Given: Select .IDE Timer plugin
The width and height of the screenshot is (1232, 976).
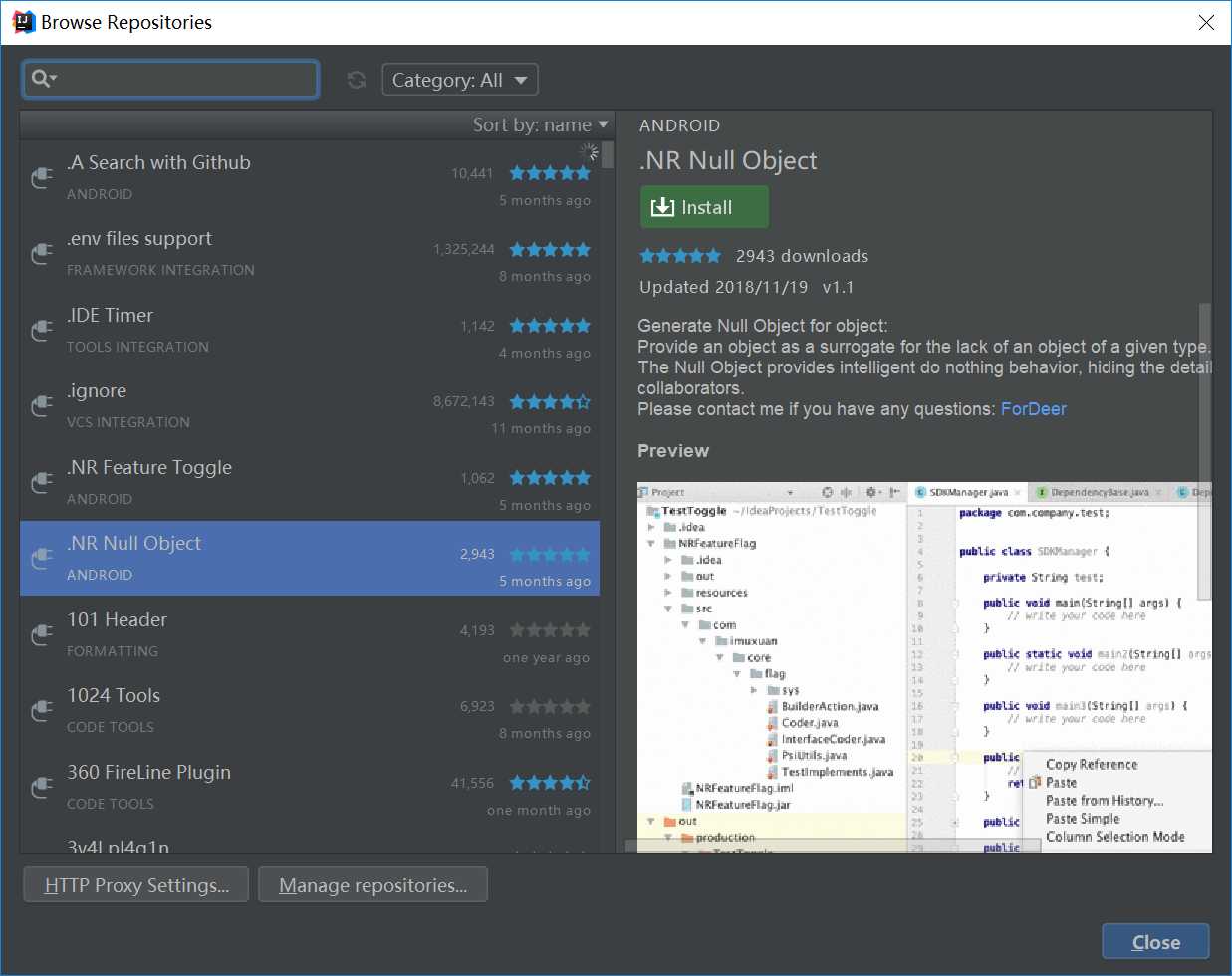Looking at the screenshot, I should (x=310, y=331).
